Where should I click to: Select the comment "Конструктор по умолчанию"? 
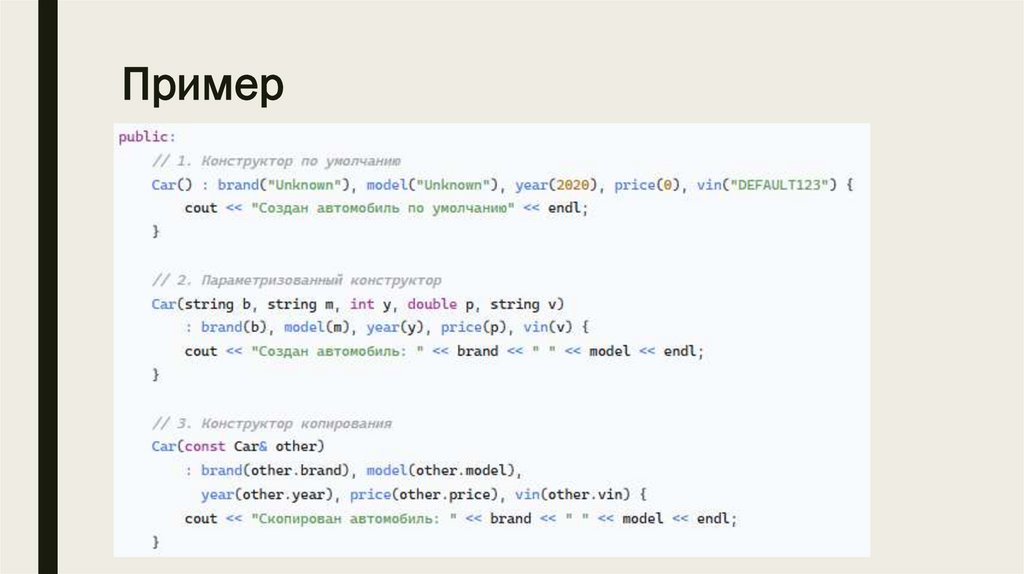(x=301, y=160)
